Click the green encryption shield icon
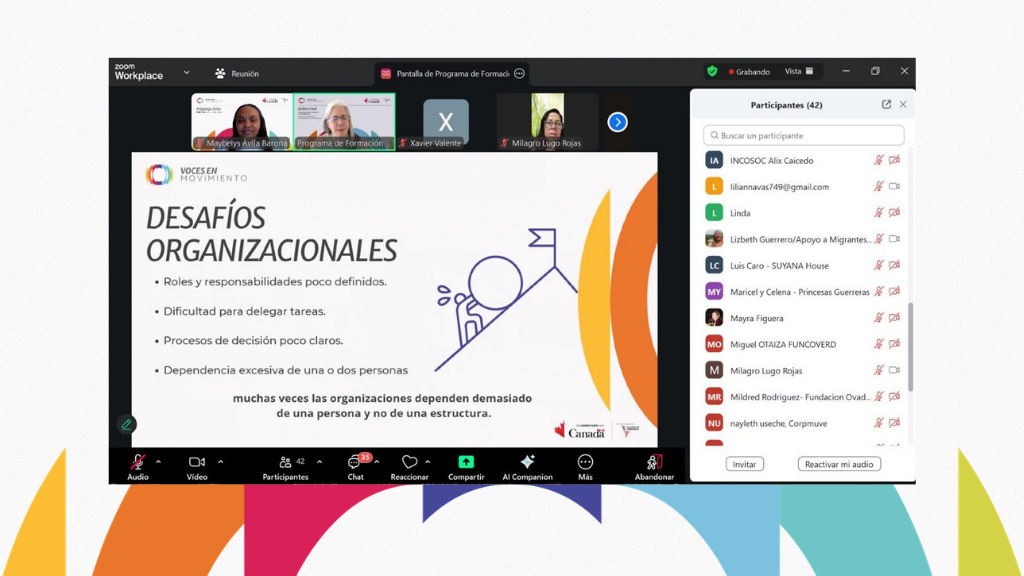The width and height of the screenshot is (1024, 576). pos(712,72)
